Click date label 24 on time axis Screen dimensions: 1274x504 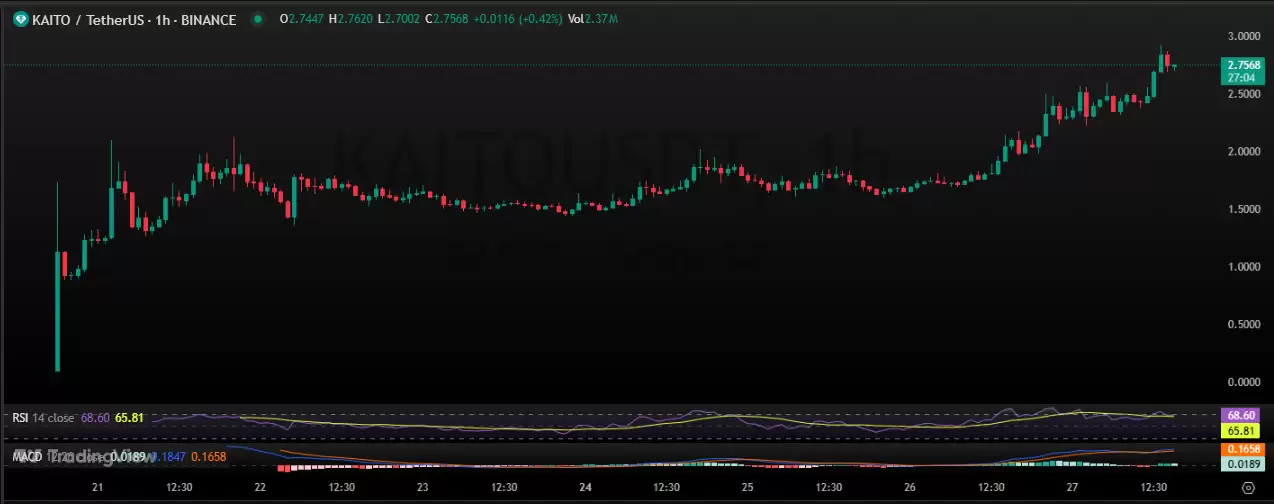coord(586,488)
